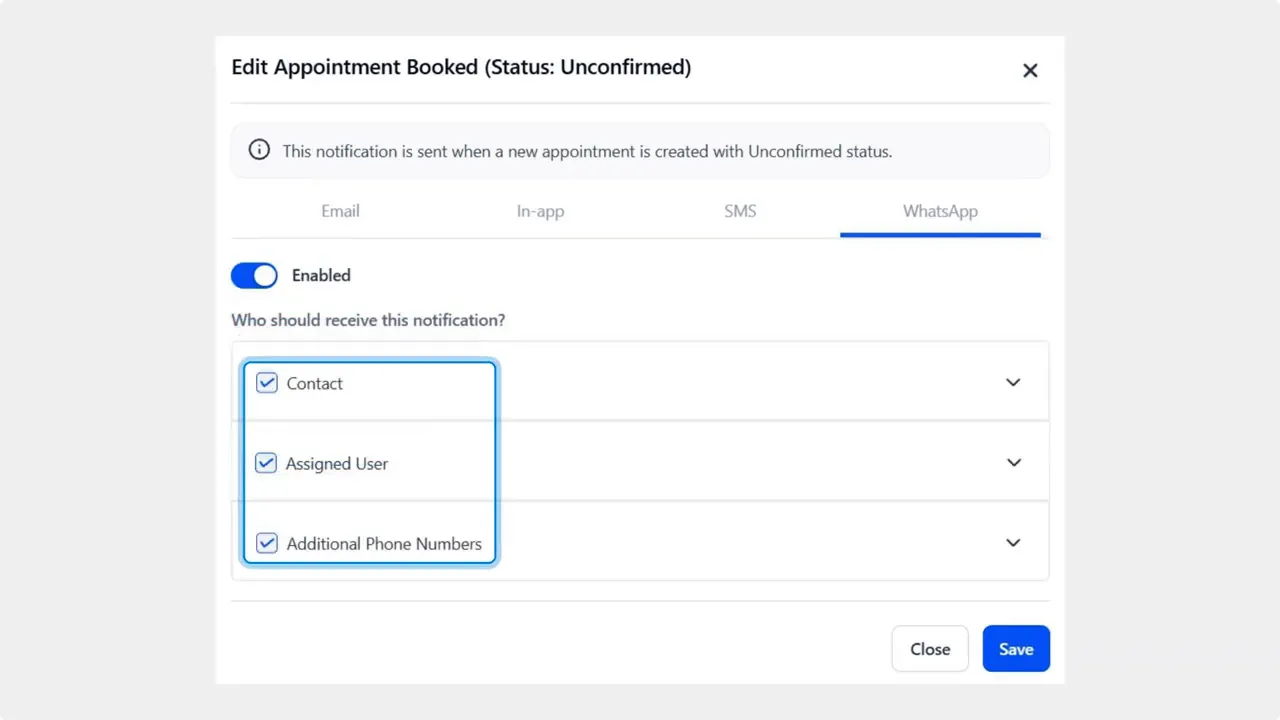This screenshot has width=1280, height=720.
Task: Uncheck the Assigned User checkbox
Action: [x=266, y=462]
